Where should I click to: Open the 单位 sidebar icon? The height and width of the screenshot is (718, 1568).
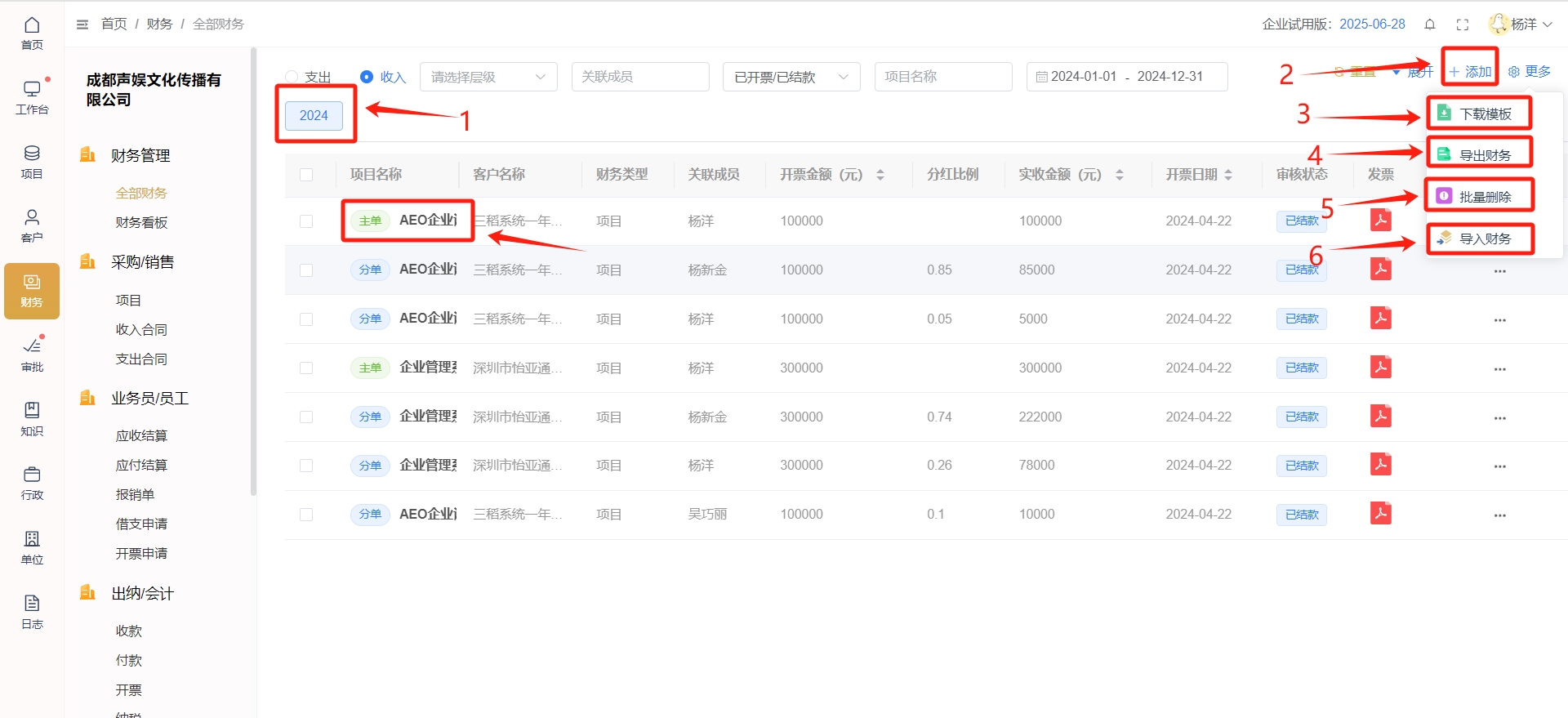coord(32,548)
